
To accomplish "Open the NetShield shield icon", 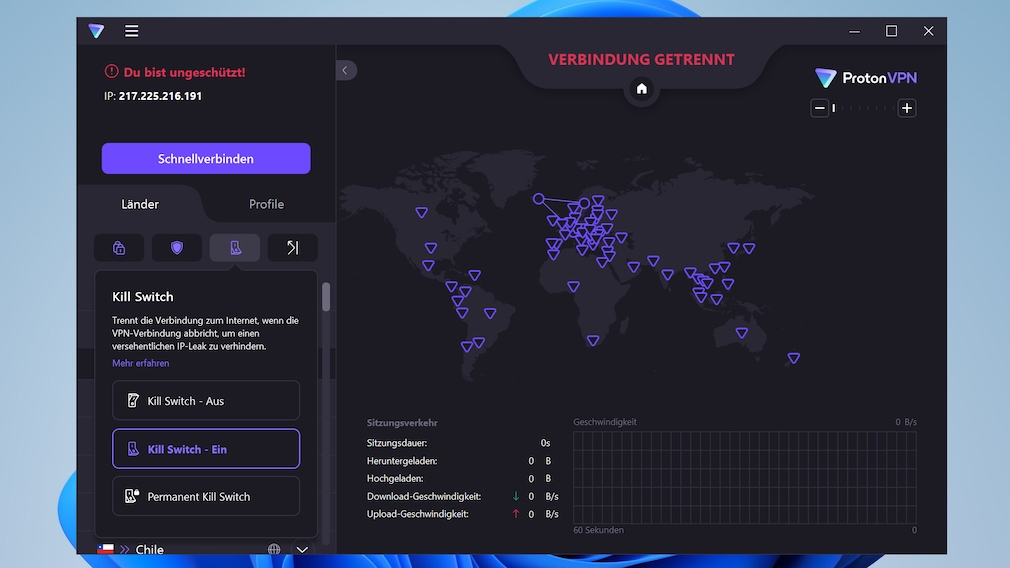I will pyautogui.click(x=177, y=248).
